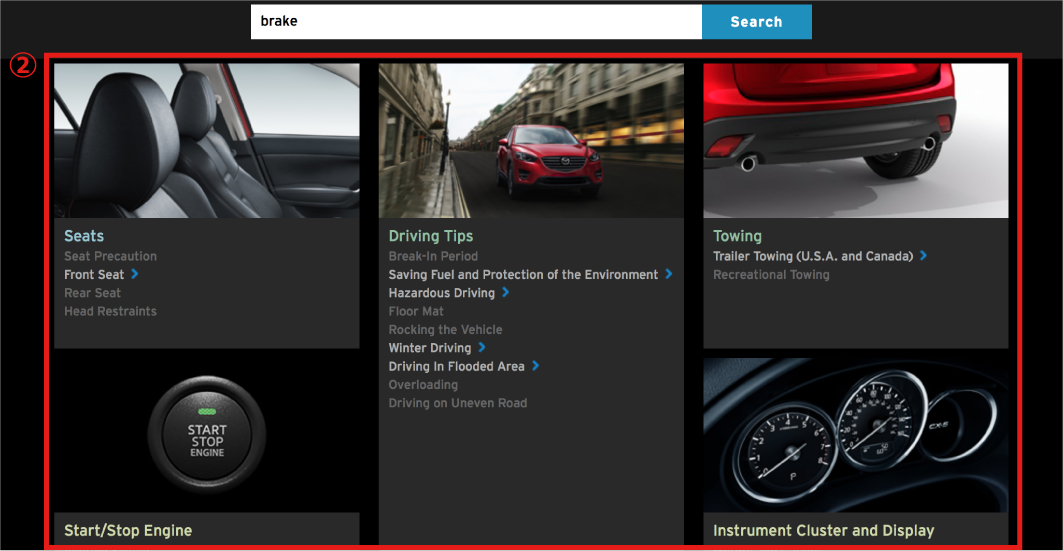Select the Seats section heading
Image resolution: width=1063 pixels, height=551 pixels.
click(x=84, y=236)
